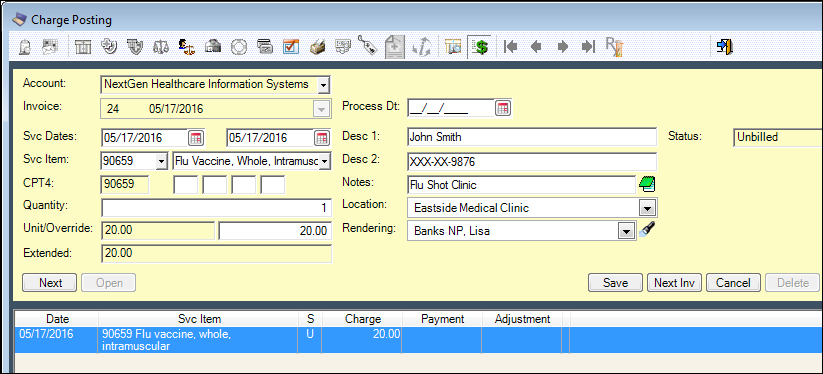The height and width of the screenshot is (374, 823).
Task: Expand the Invoice dropdown arrow
Action: click(x=321, y=109)
